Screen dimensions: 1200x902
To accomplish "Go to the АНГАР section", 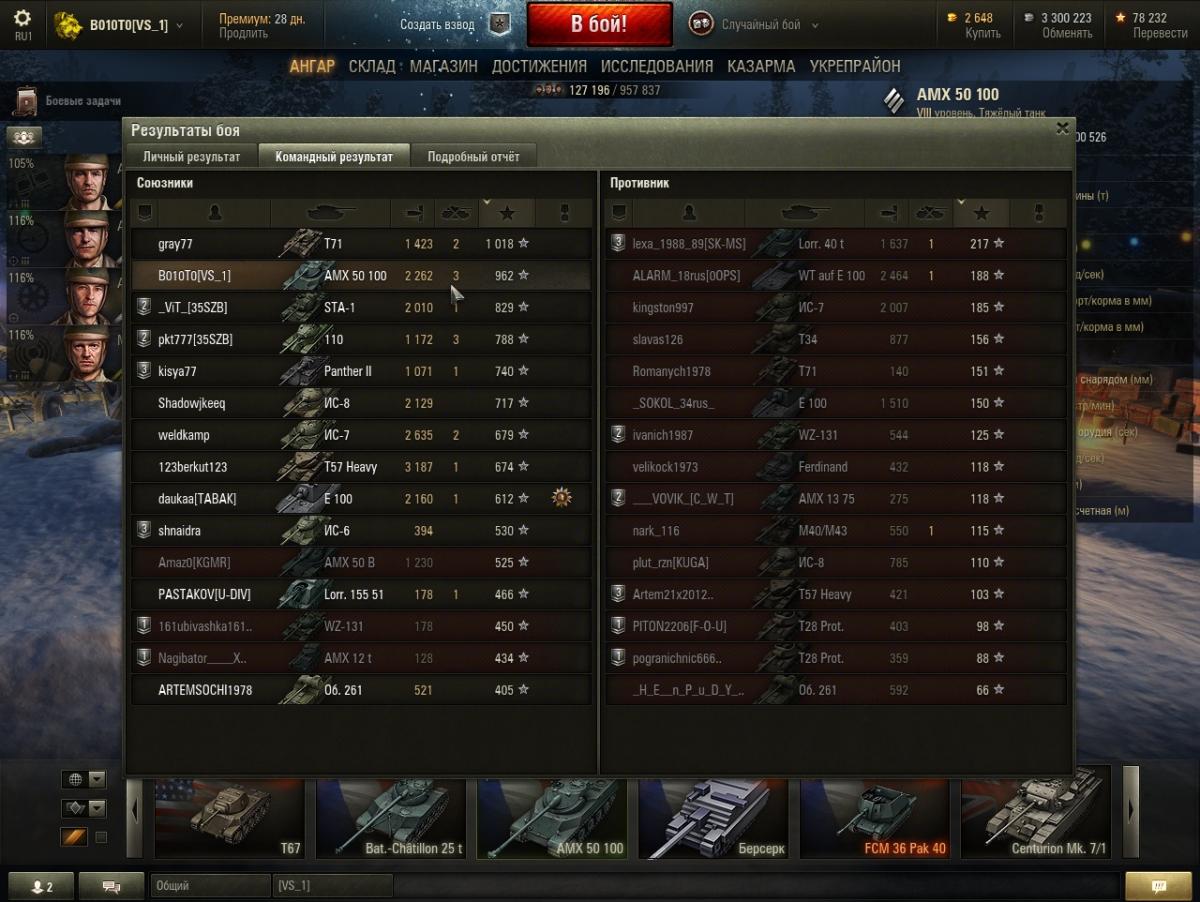I will (x=312, y=66).
